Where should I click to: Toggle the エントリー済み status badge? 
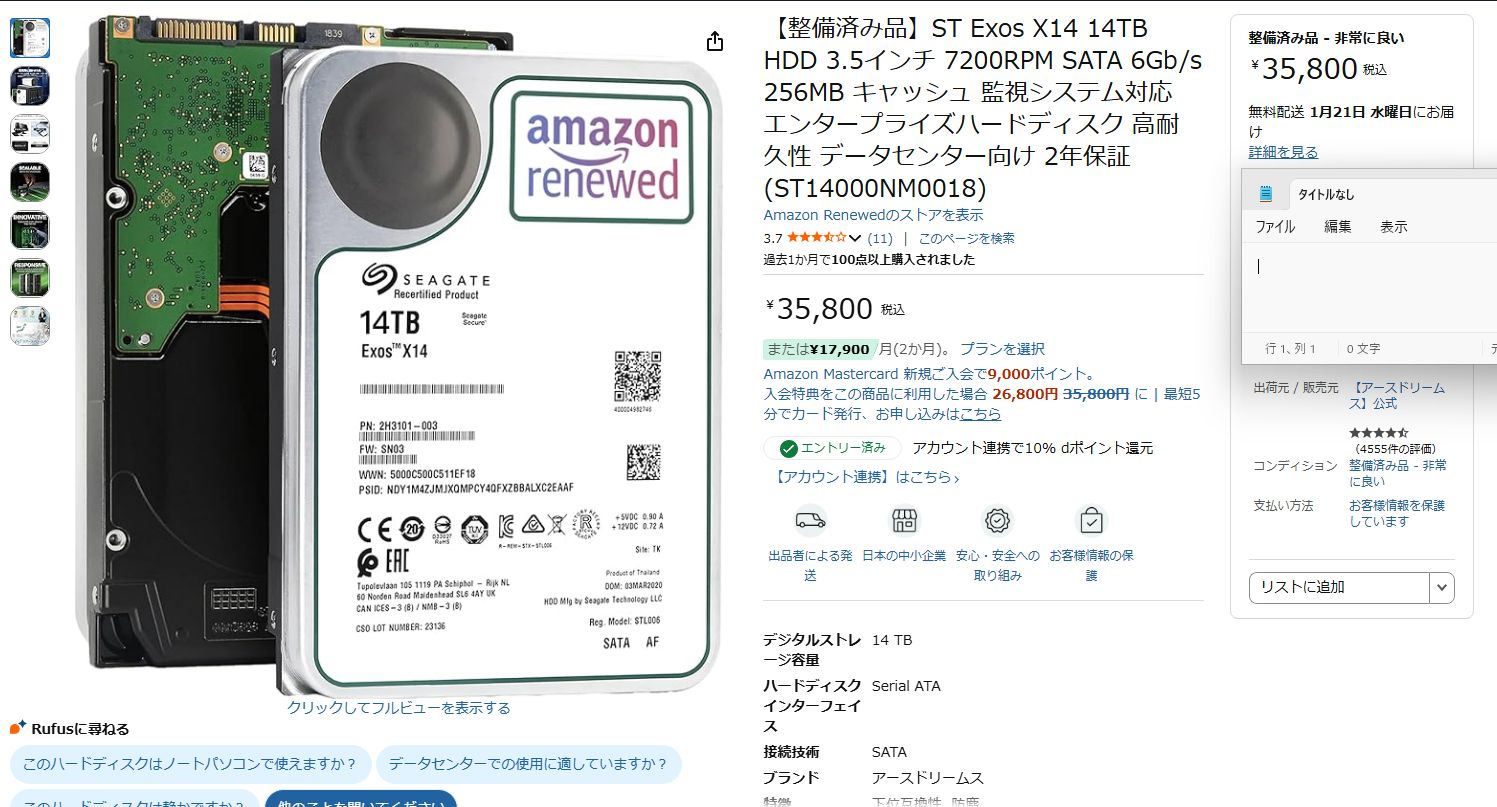[832, 448]
